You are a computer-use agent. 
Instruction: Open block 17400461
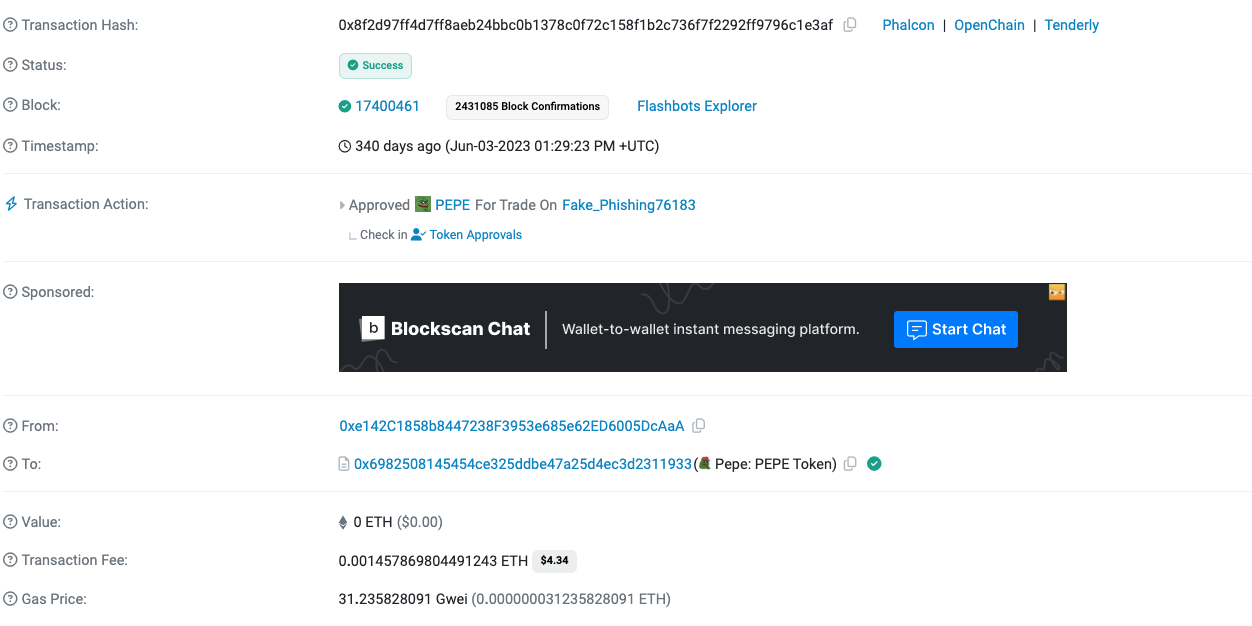[387, 106]
